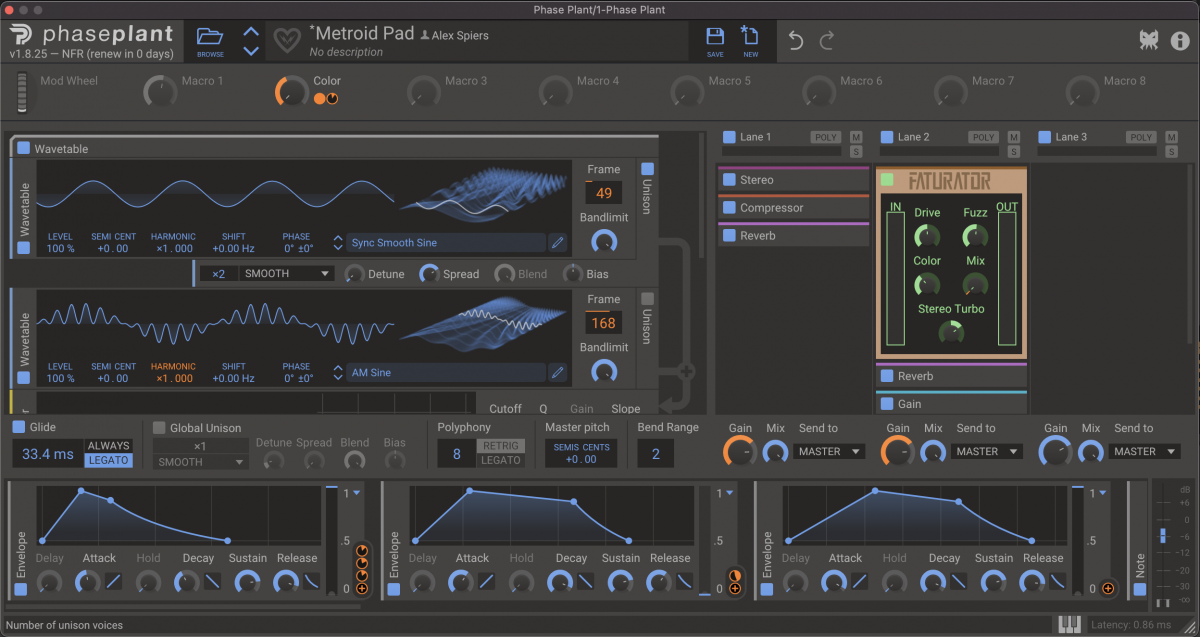The width and height of the screenshot is (1200, 637).
Task: Load the previous preset with the up chevron
Action: (x=251, y=32)
